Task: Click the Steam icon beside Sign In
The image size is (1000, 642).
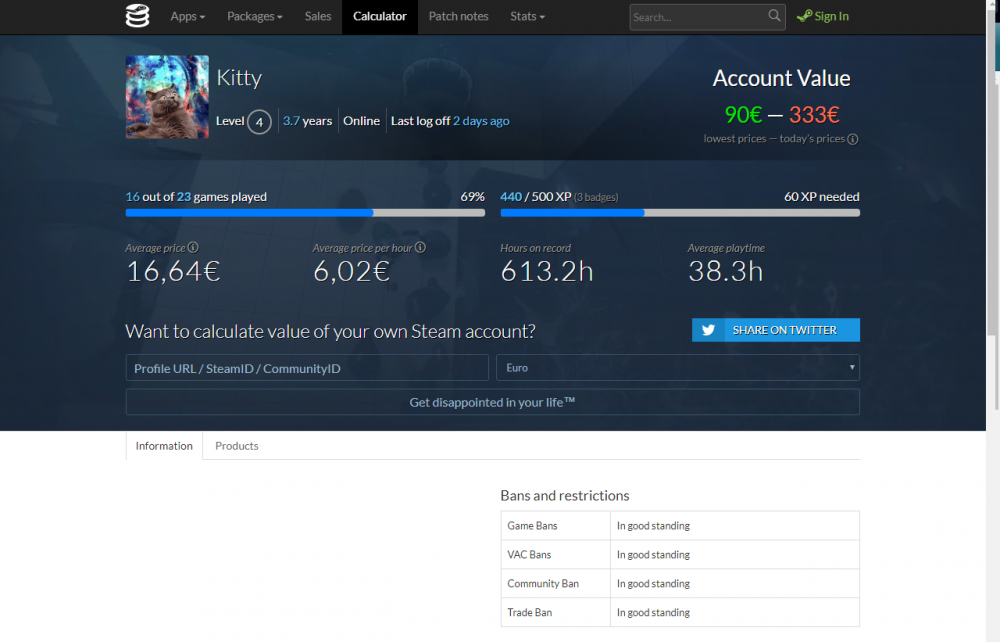Action: click(x=804, y=16)
